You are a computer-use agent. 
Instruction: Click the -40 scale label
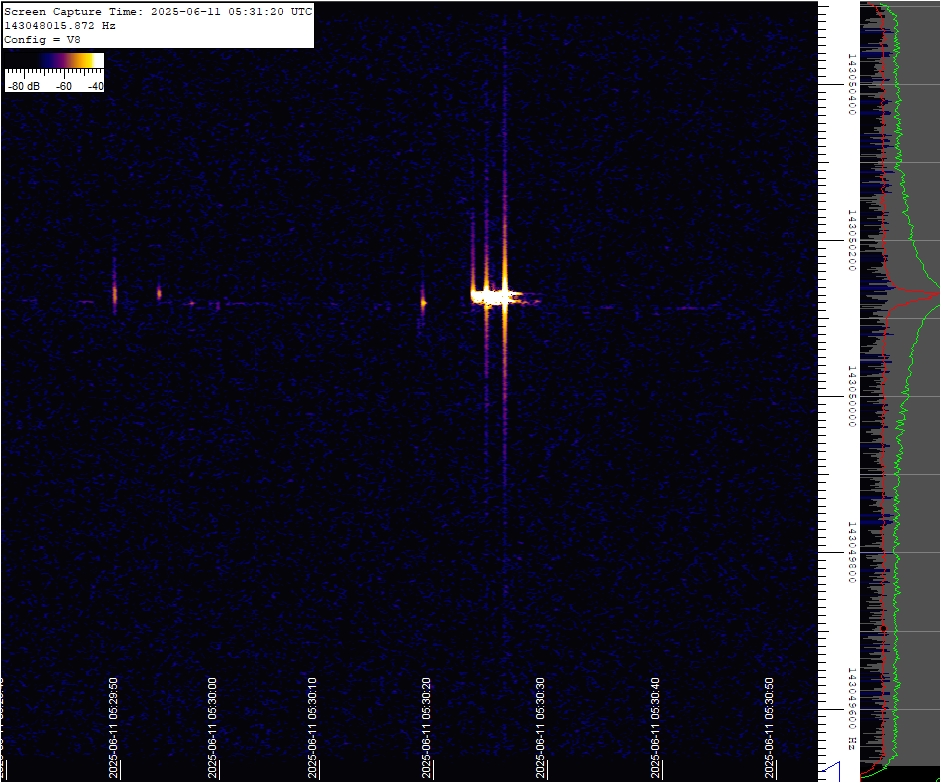tap(95, 86)
